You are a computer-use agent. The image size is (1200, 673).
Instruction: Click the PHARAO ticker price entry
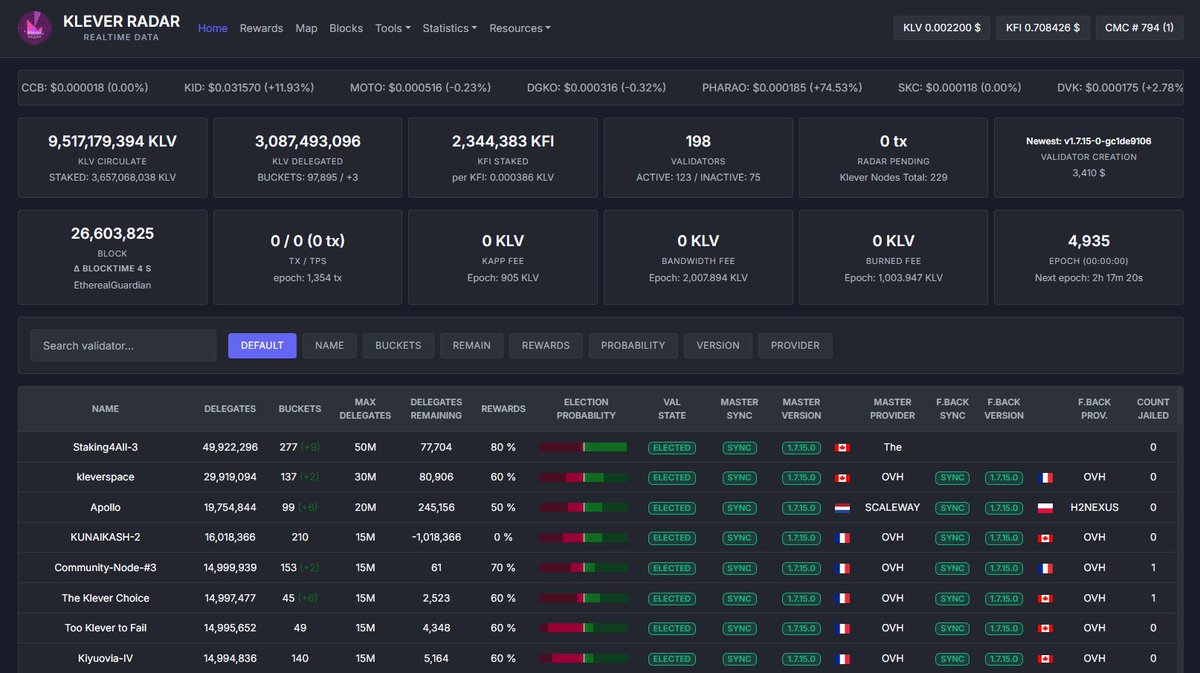click(782, 87)
